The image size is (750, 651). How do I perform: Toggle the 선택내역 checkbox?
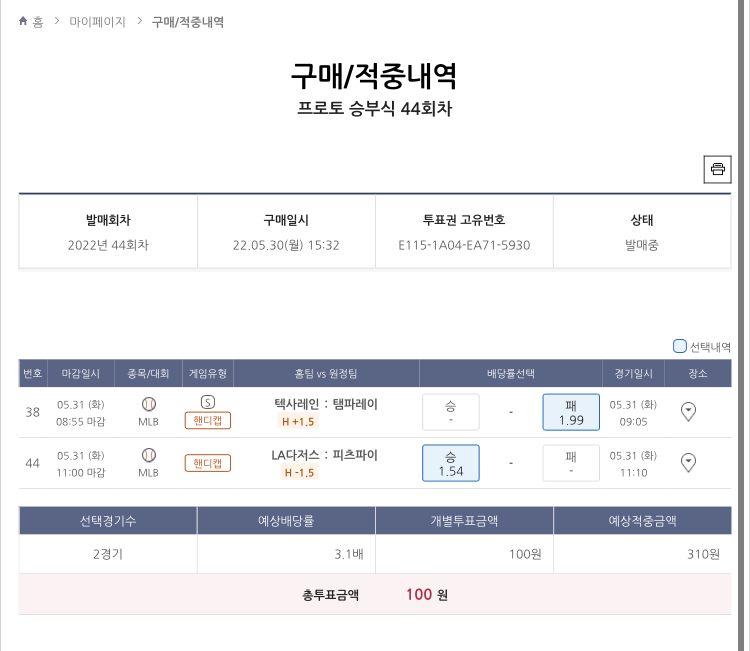click(x=680, y=346)
